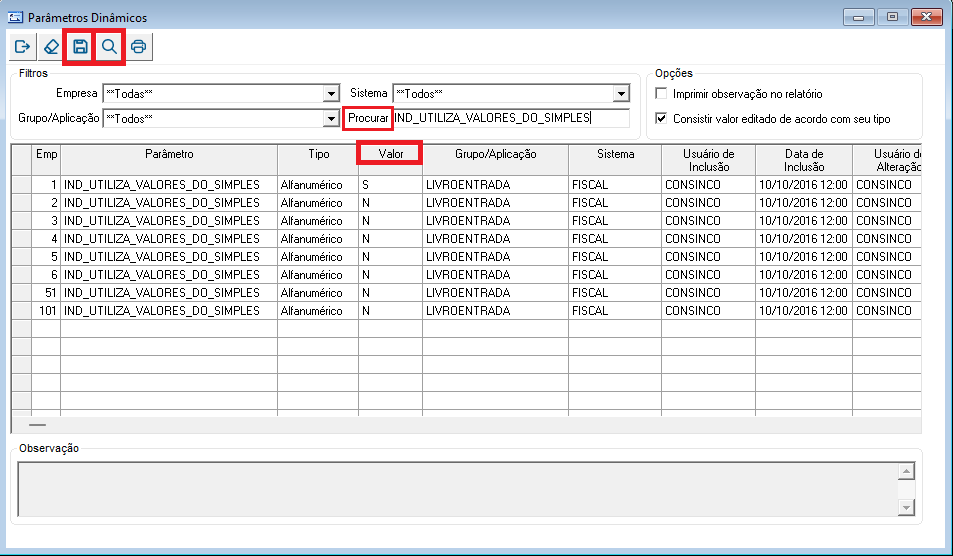This screenshot has width=953, height=556.
Task: Open the Sistema dropdown
Action: click(621, 94)
